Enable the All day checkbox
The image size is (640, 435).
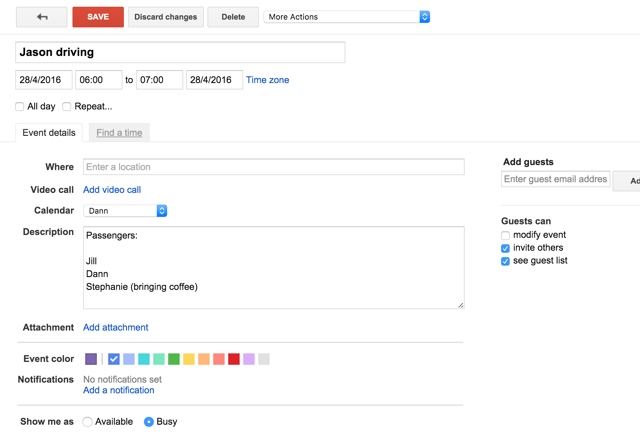20,106
